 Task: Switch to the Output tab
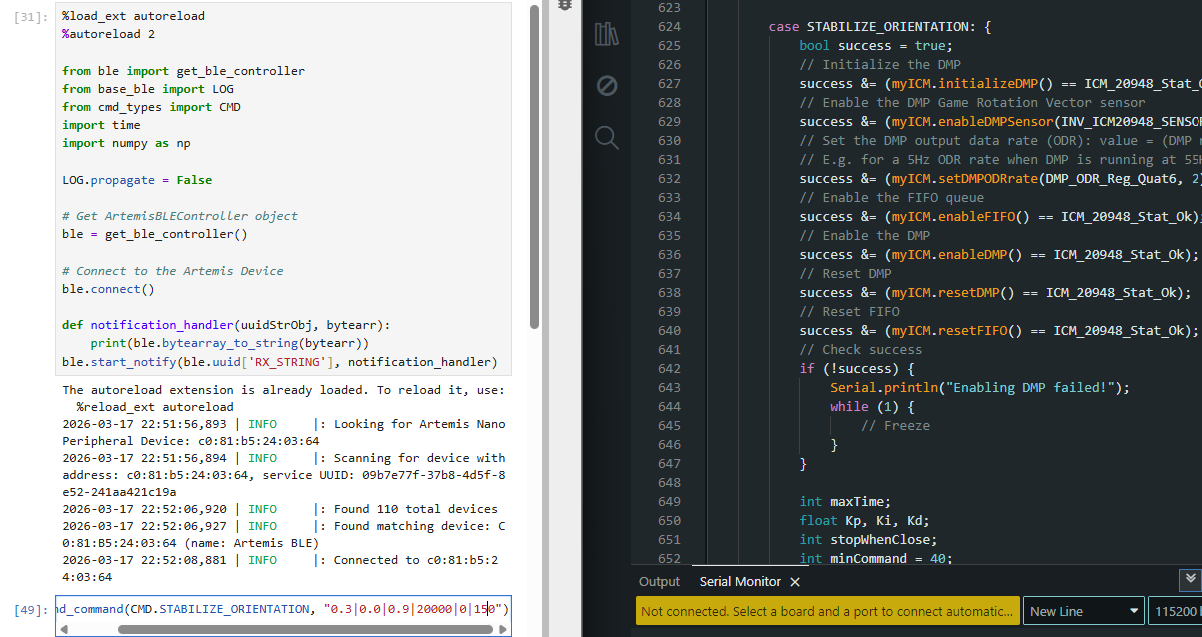(659, 582)
